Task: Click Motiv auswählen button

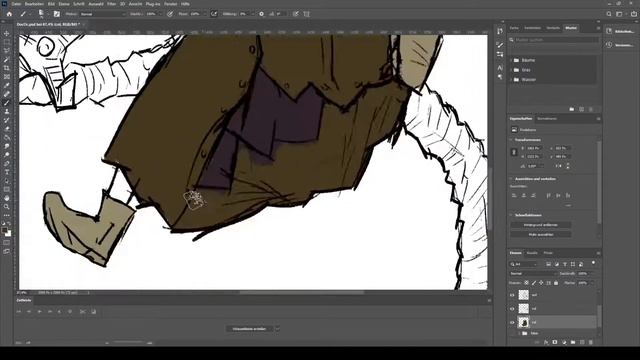Action: 540,235
